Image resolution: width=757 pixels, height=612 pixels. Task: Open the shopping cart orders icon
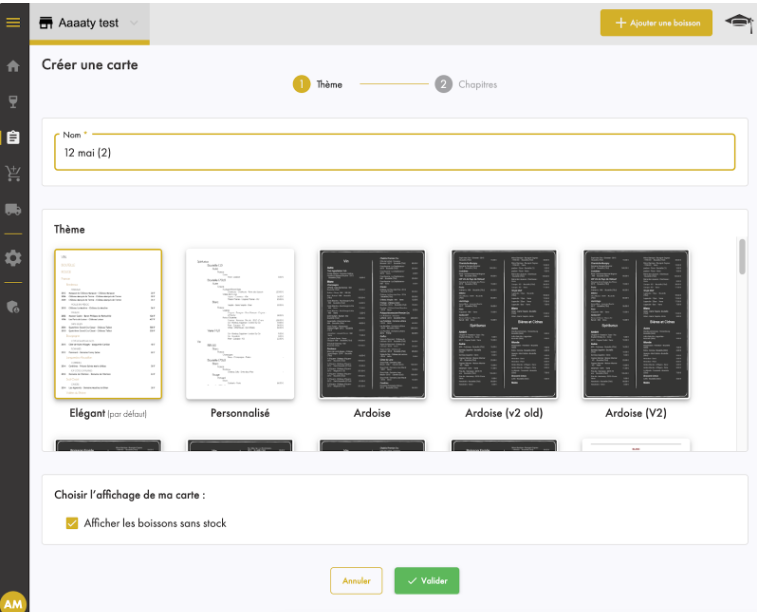(x=14, y=174)
